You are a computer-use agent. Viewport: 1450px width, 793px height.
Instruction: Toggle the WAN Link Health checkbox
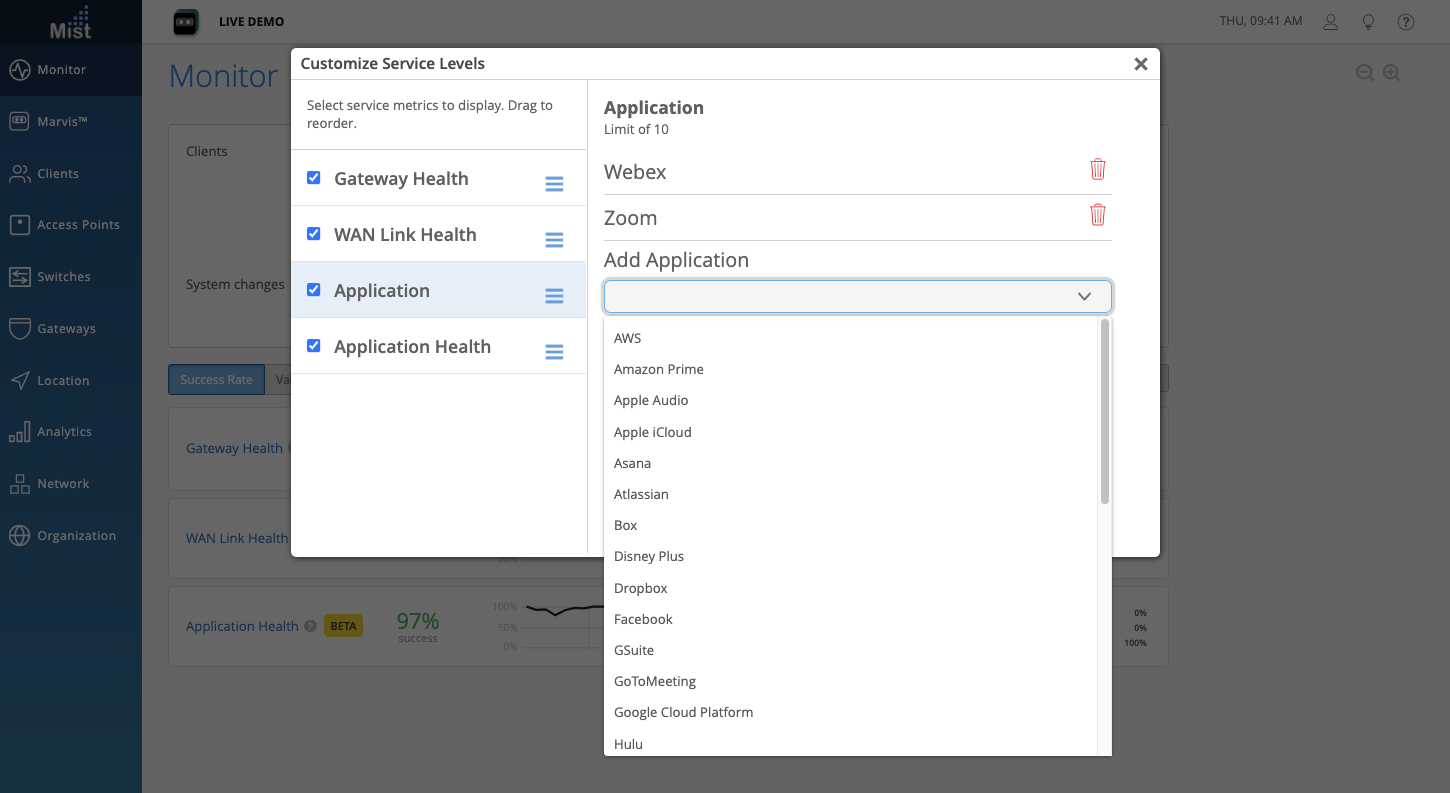pos(314,234)
